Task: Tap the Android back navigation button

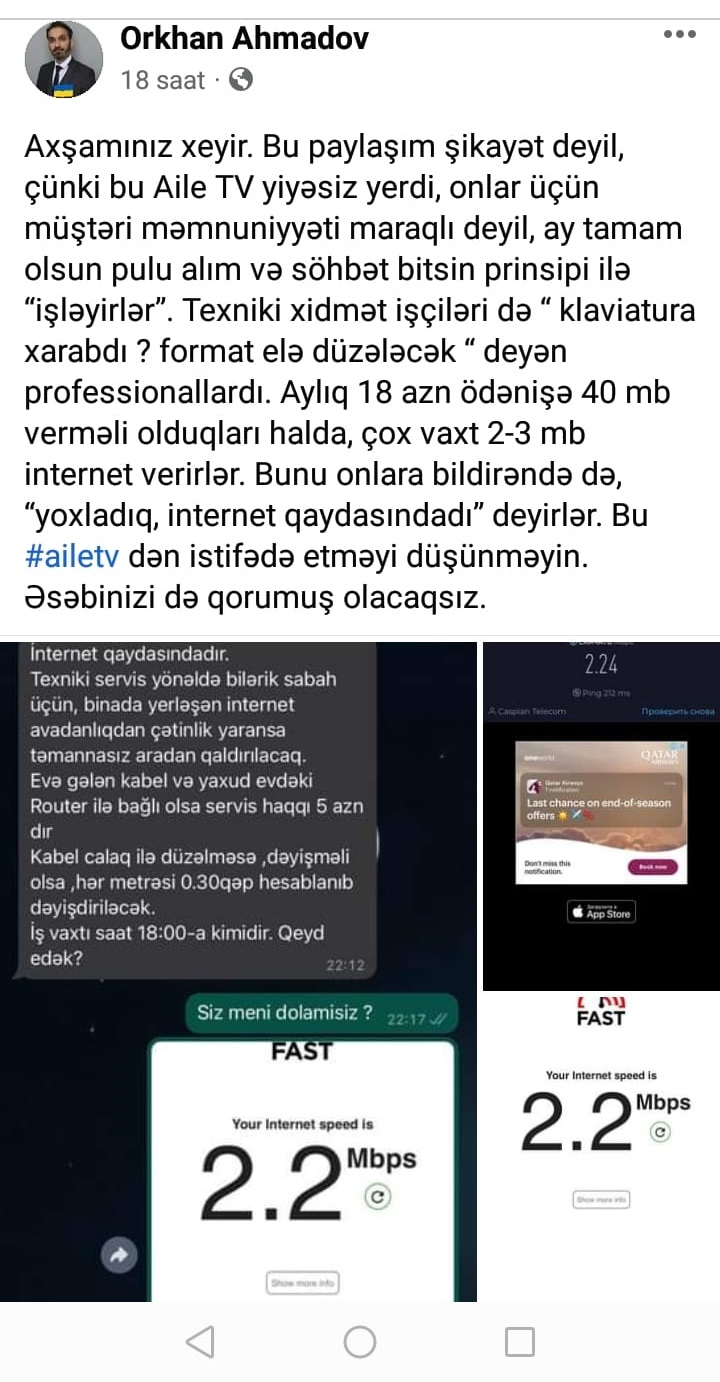Action: 200,1341
